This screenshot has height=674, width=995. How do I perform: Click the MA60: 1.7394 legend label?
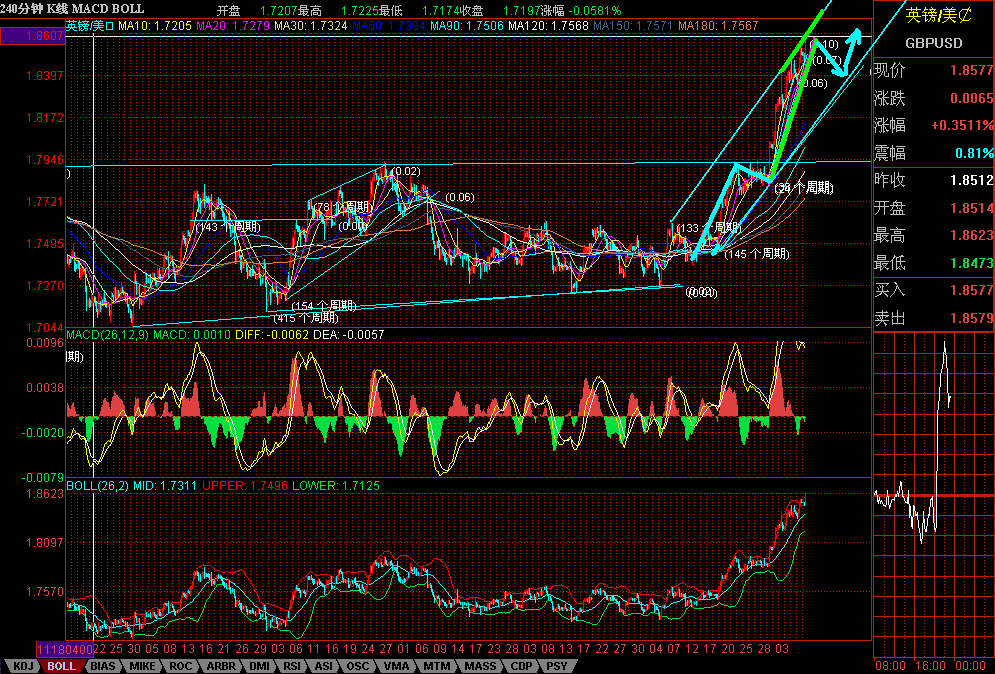coord(388,26)
